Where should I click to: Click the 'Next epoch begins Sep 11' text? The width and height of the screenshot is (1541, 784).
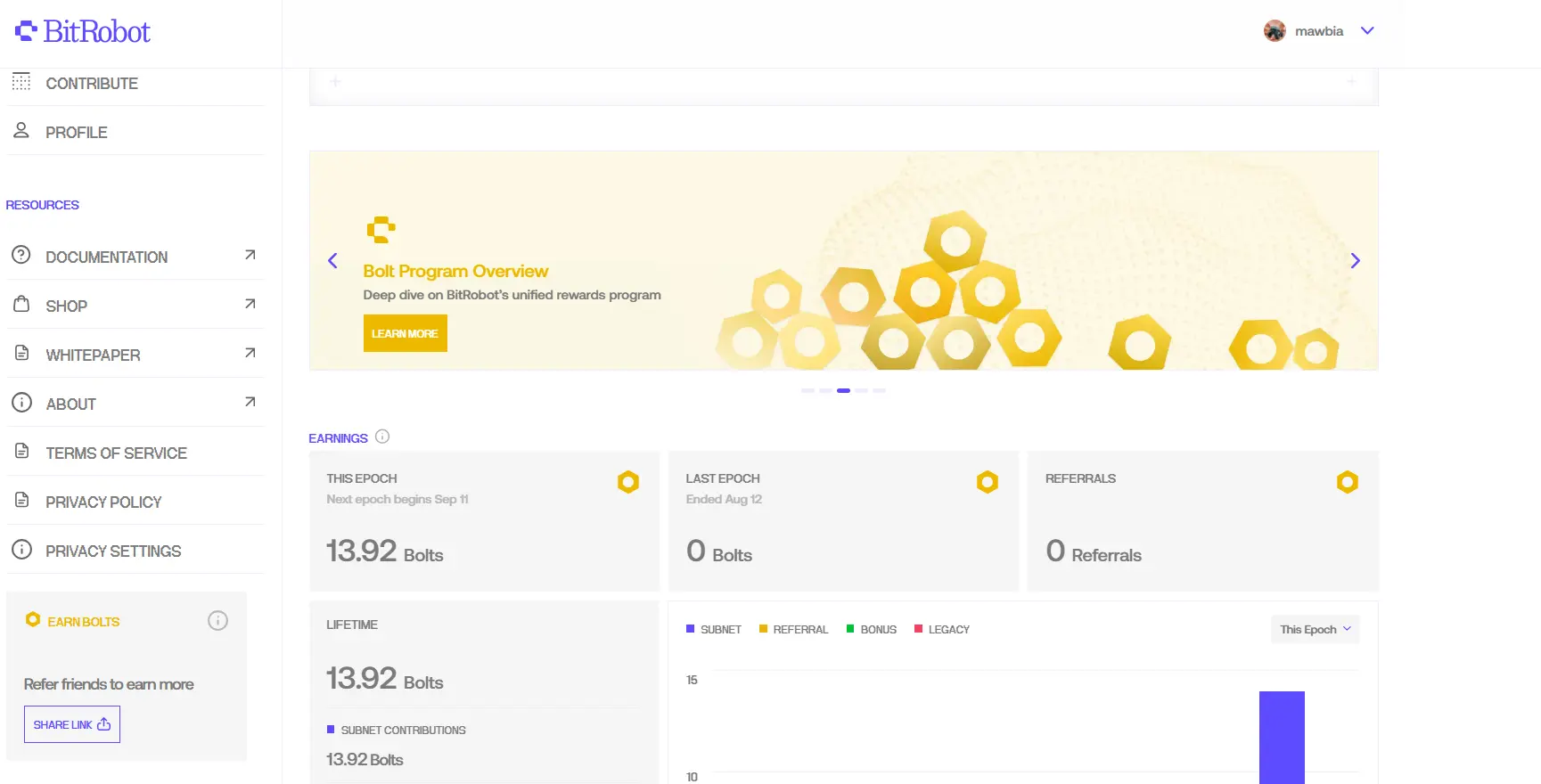point(398,499)
